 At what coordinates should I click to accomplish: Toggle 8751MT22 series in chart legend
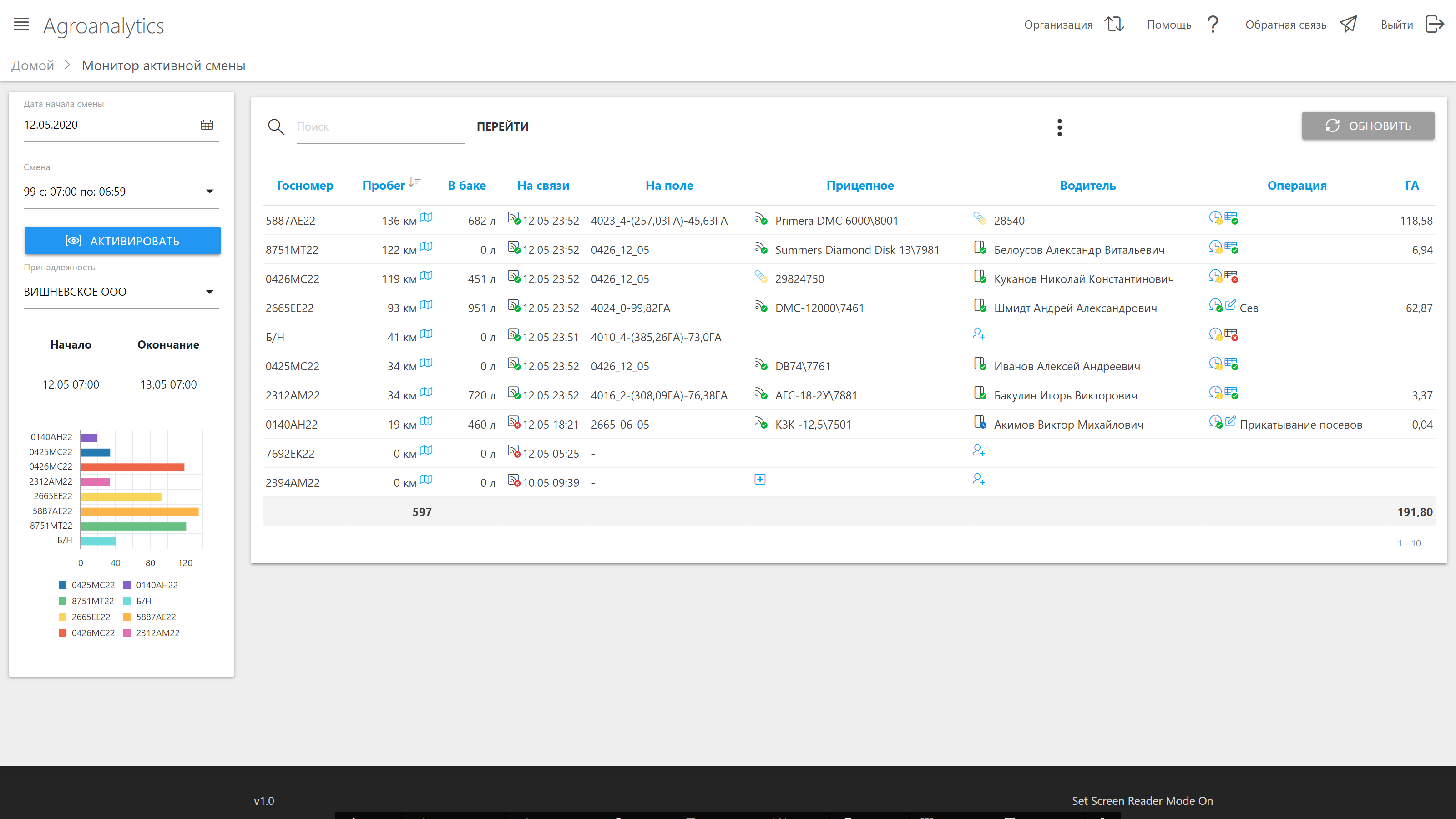click(86, 601)
